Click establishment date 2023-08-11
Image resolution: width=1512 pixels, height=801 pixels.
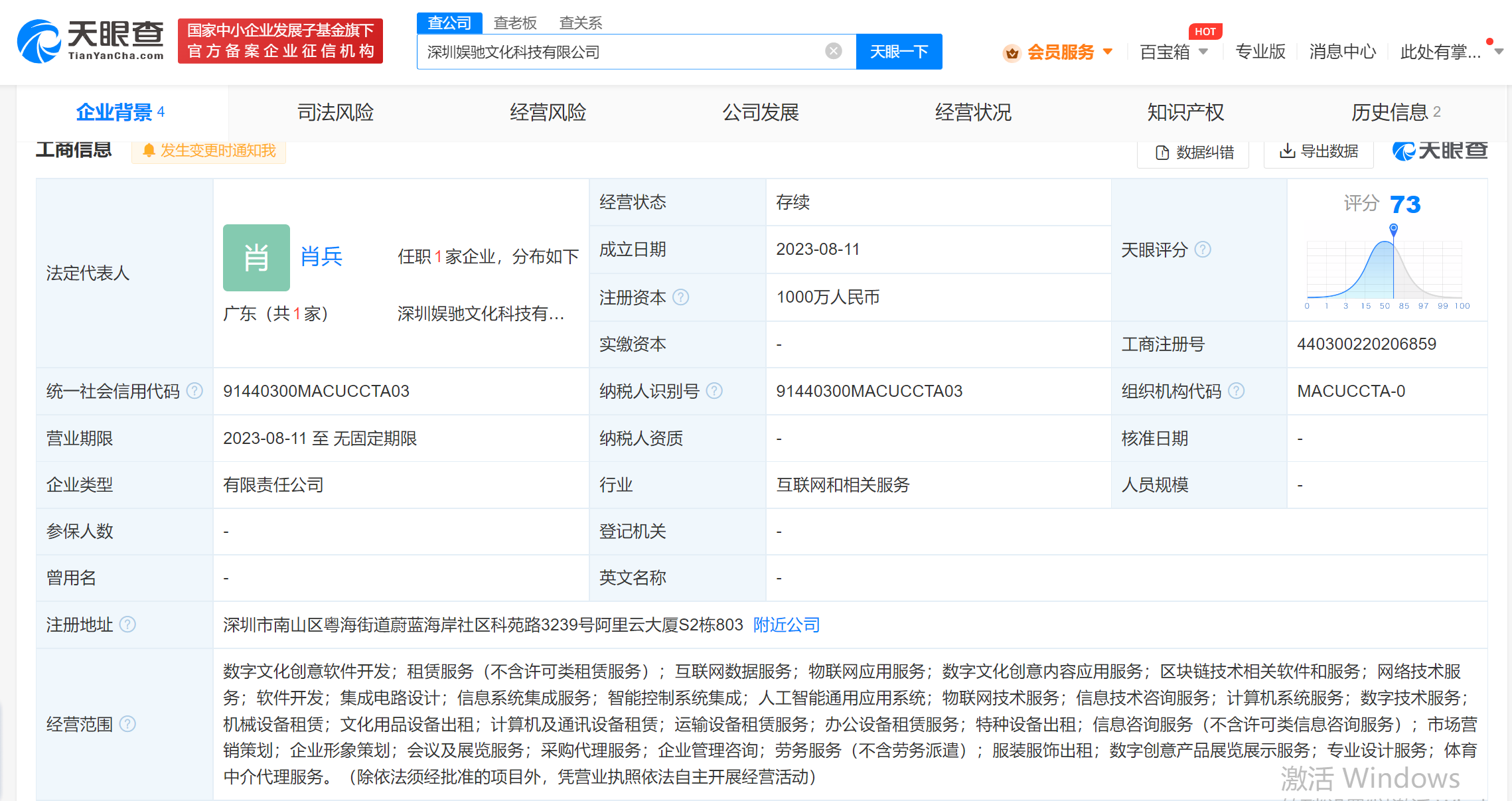point(818,250)
